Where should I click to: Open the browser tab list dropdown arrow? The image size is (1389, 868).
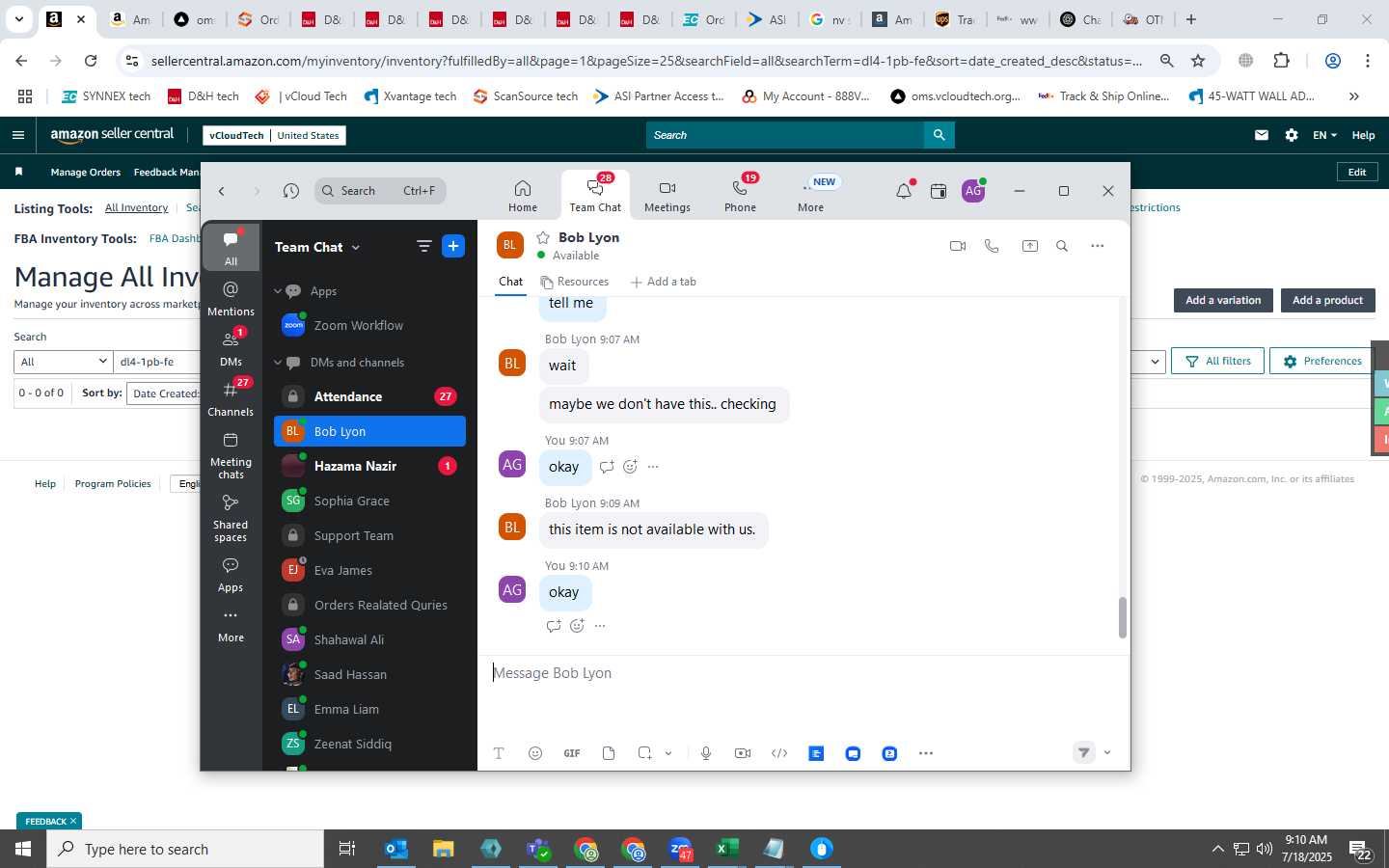point(19,19)
